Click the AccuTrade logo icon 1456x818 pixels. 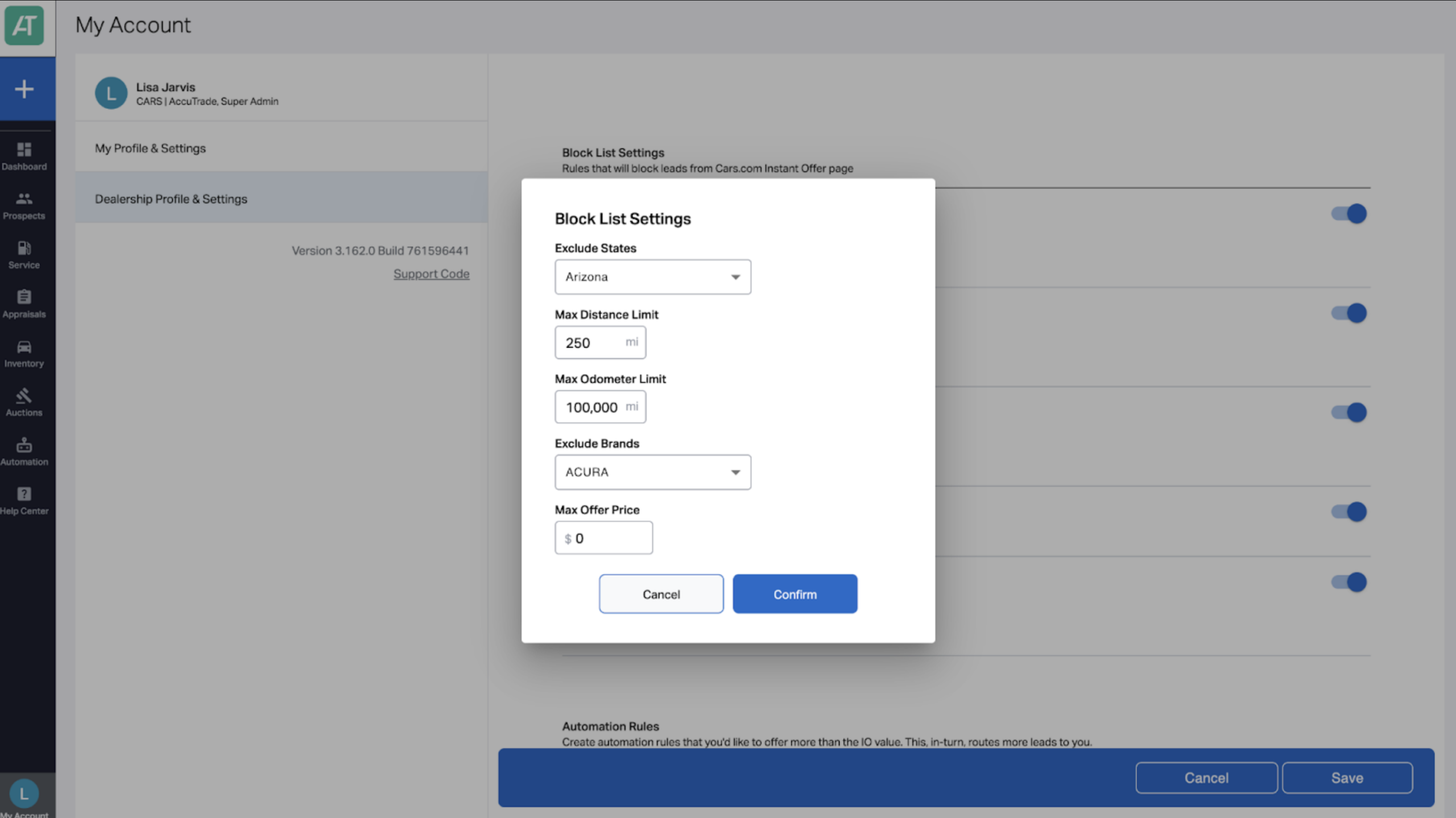click(24, 26)
